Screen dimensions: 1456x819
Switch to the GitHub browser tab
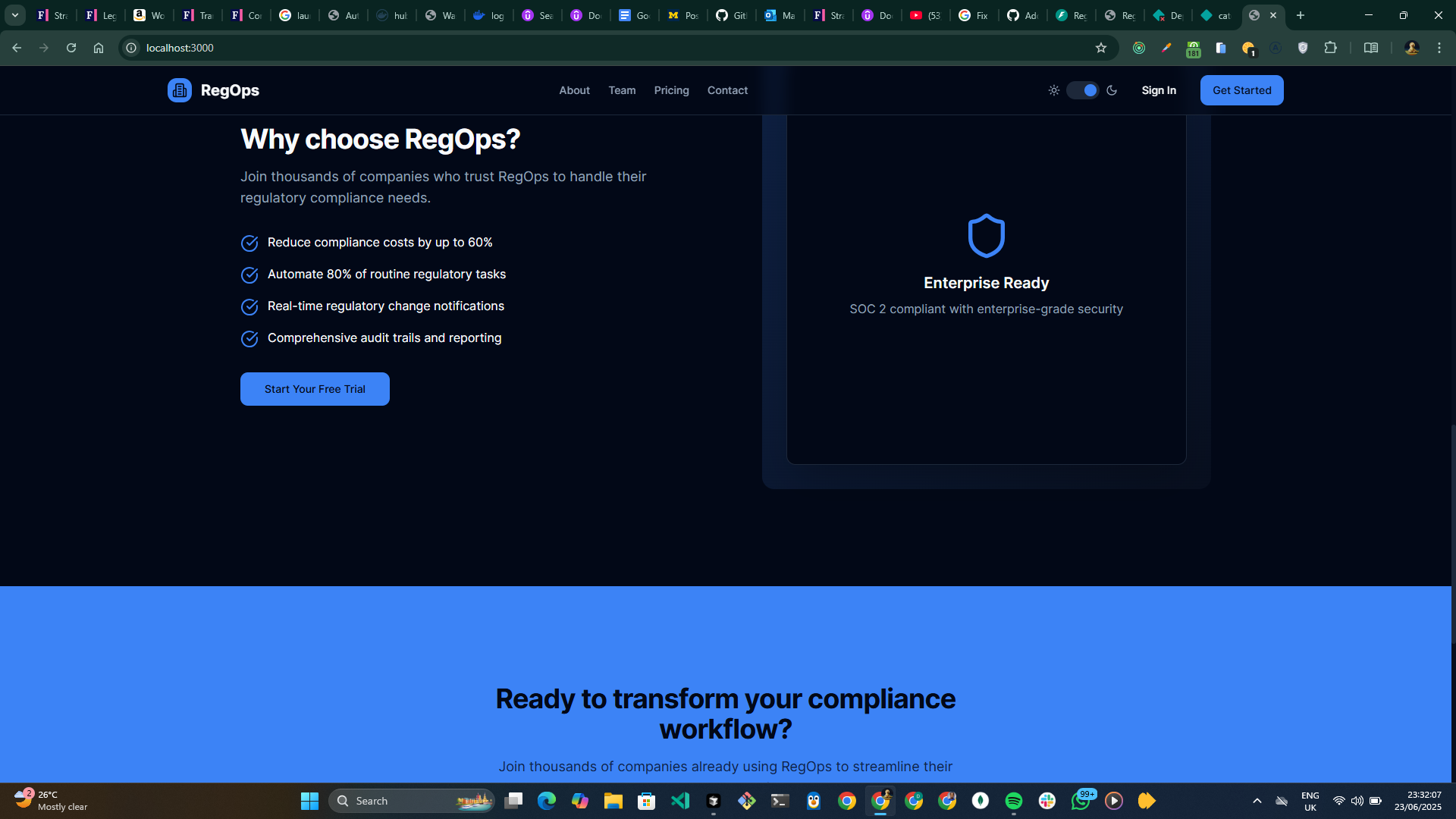[731, 15]
